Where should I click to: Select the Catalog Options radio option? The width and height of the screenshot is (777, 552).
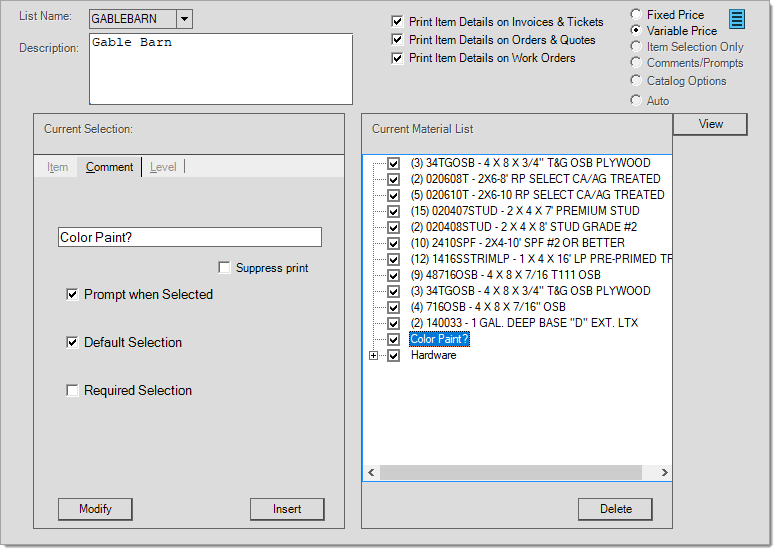click(636, 81)
